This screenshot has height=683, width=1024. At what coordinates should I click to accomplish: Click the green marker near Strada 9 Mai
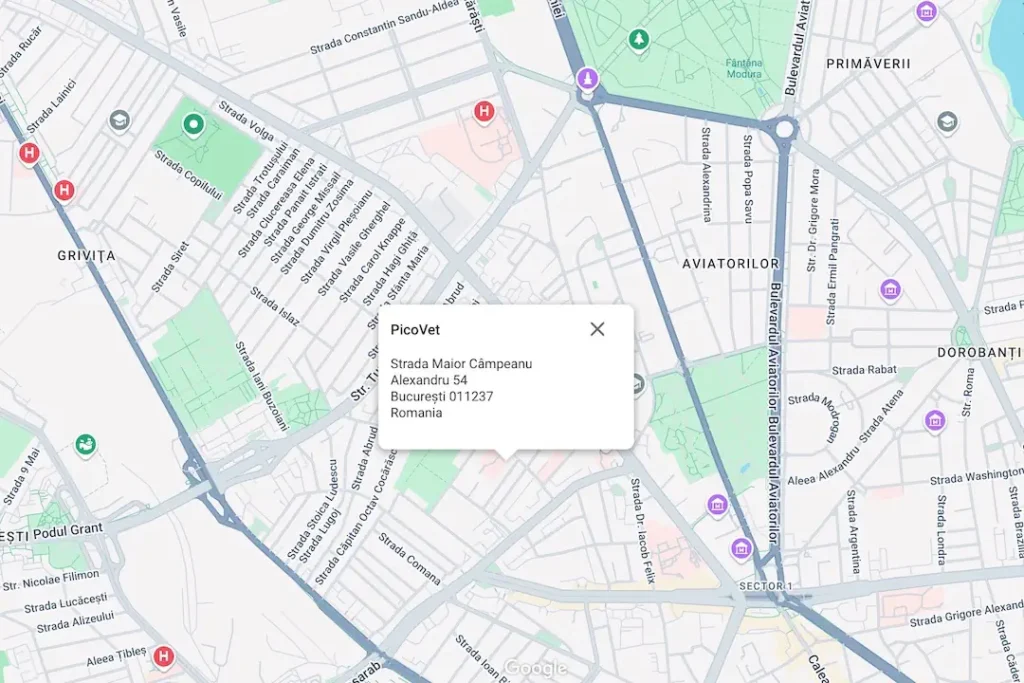[x=86, y=444]
